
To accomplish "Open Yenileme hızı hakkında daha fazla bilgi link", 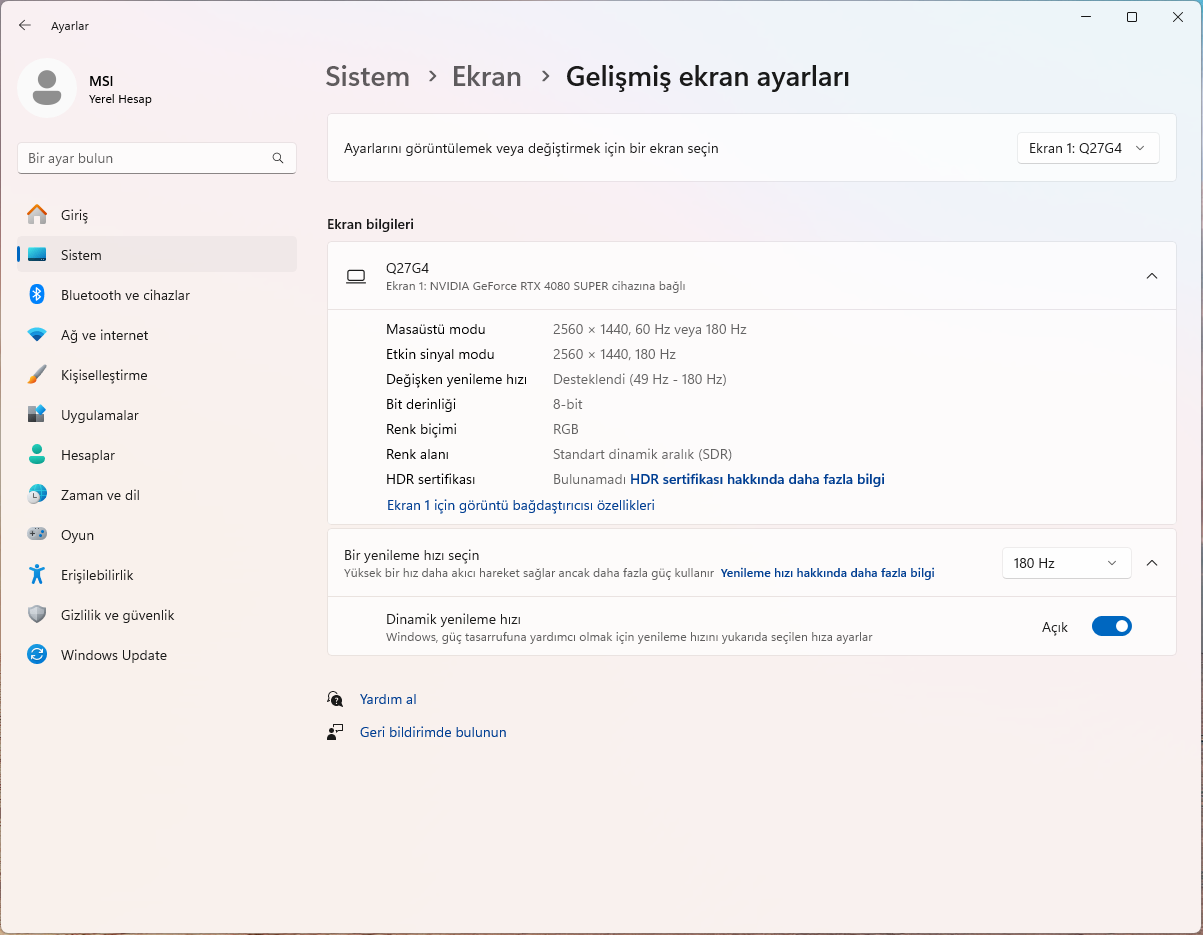I will (x=827, y=573).
